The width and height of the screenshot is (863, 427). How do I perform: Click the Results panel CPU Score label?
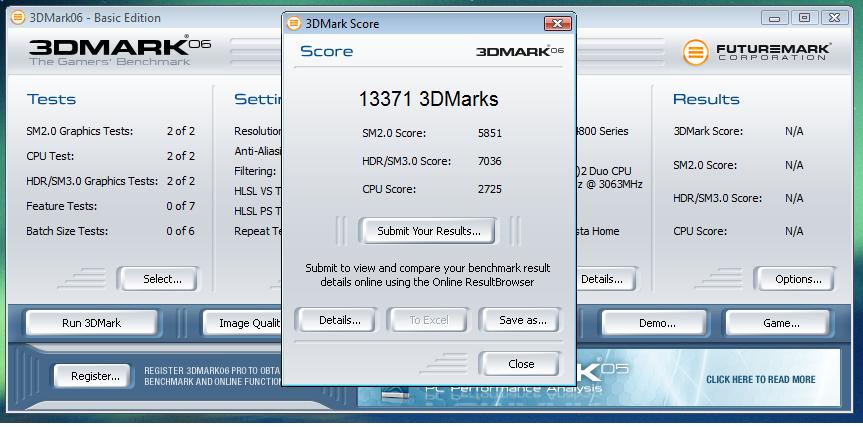700,231
